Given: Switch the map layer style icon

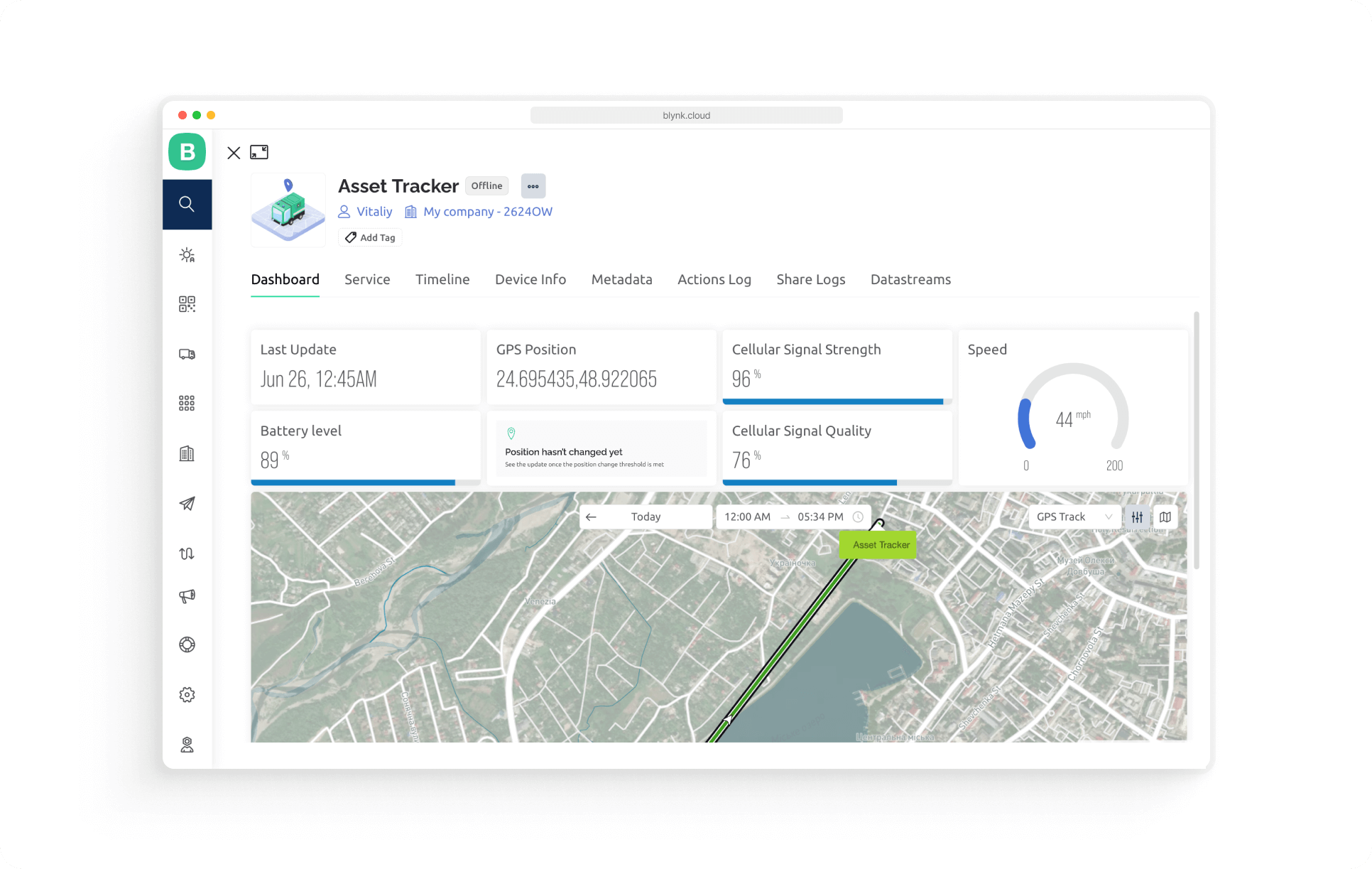Looking at the screenshot, I should (1165, 517).
